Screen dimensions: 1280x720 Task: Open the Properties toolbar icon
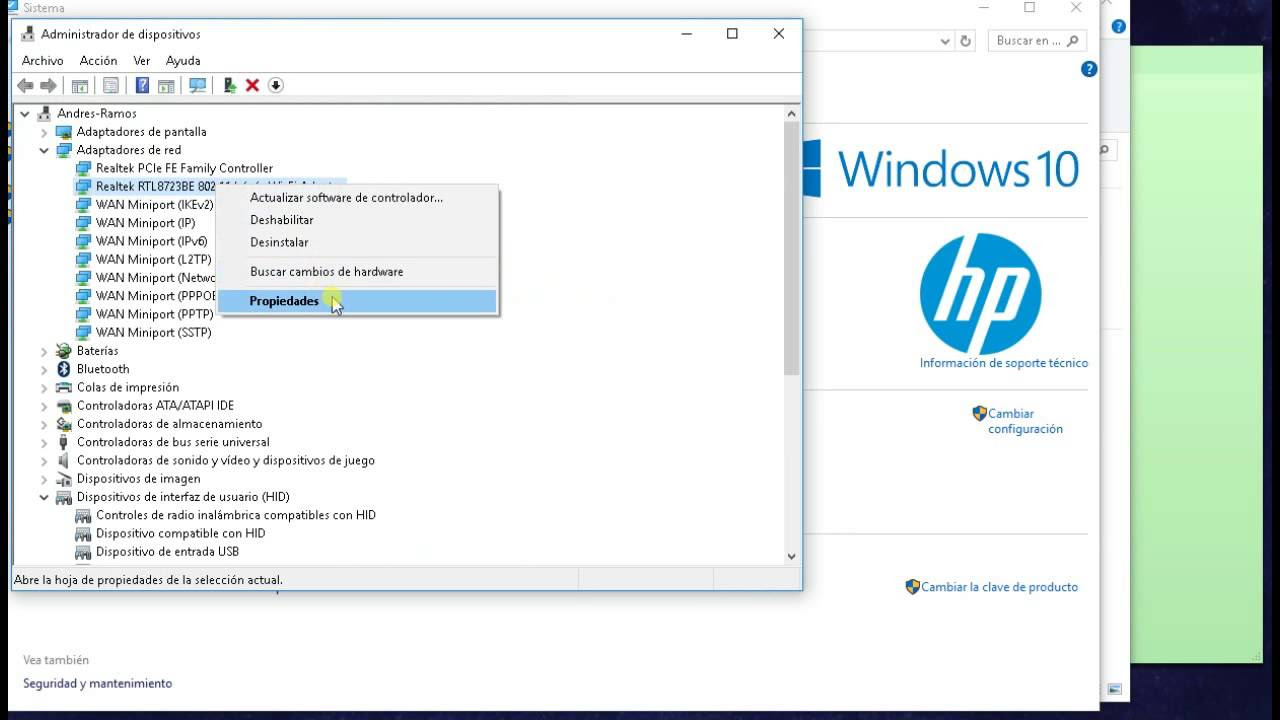tap(111, 86)
